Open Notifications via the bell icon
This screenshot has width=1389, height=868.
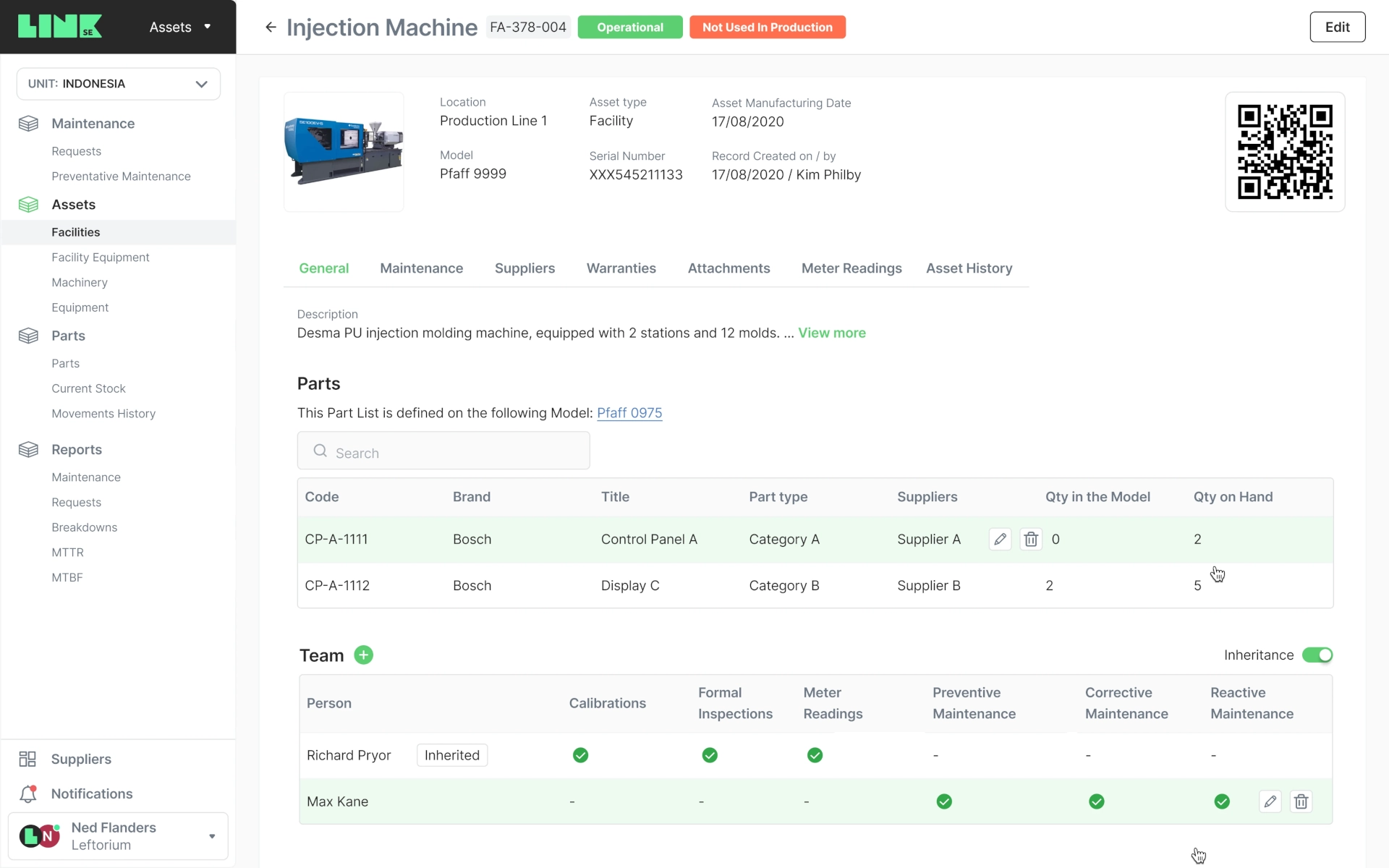pyautogui.click(x=28, y=793)
